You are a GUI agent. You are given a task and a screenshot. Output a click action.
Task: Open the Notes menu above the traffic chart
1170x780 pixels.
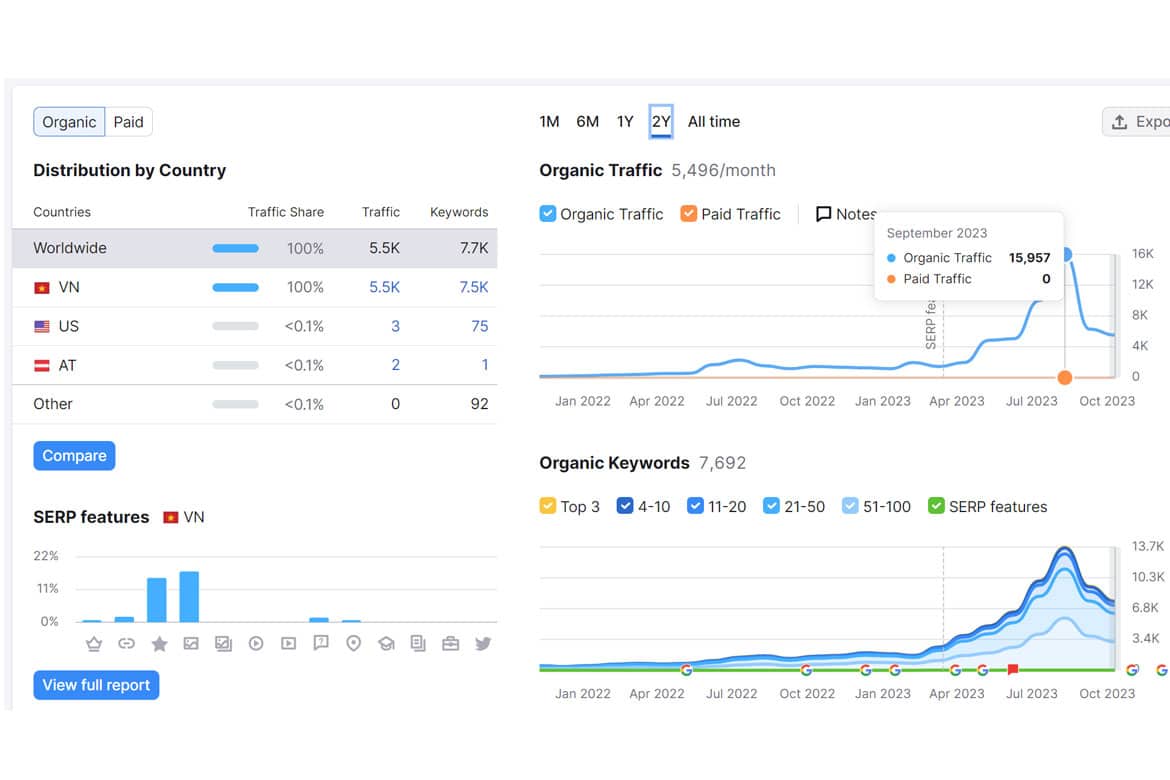pyautogui.click(x=846, y=214)
